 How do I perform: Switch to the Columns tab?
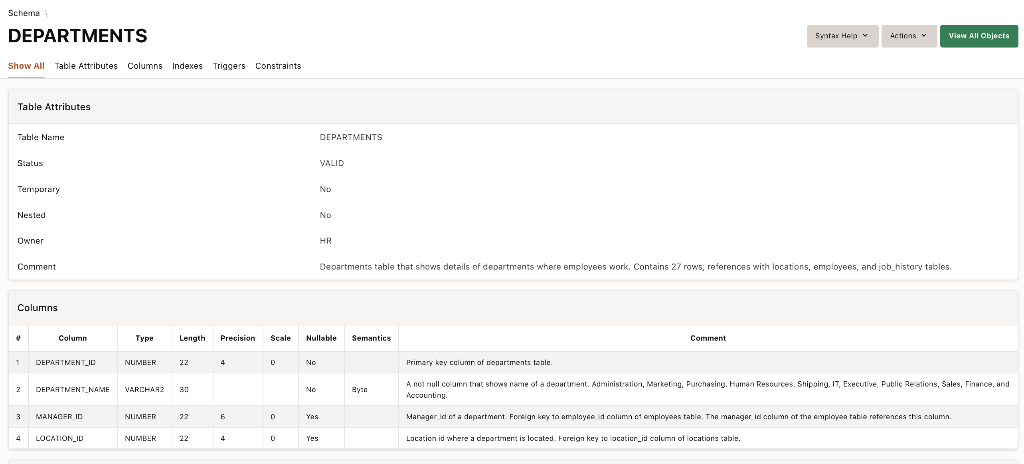point(145,66)
